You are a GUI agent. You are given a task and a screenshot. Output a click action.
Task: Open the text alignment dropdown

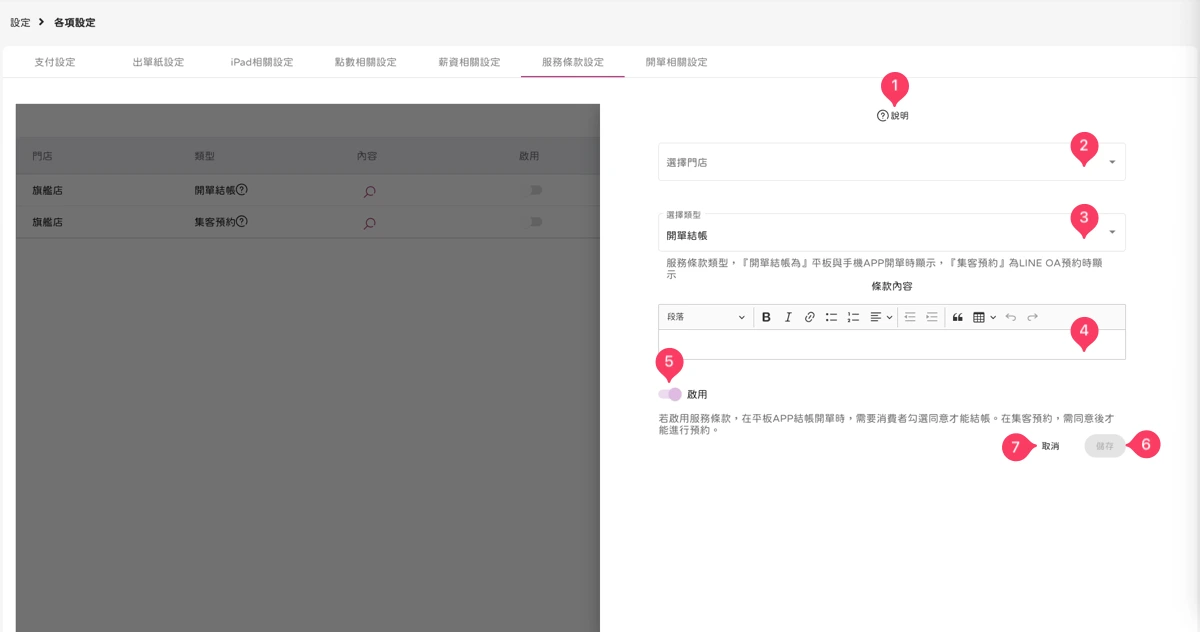point(881,317)
